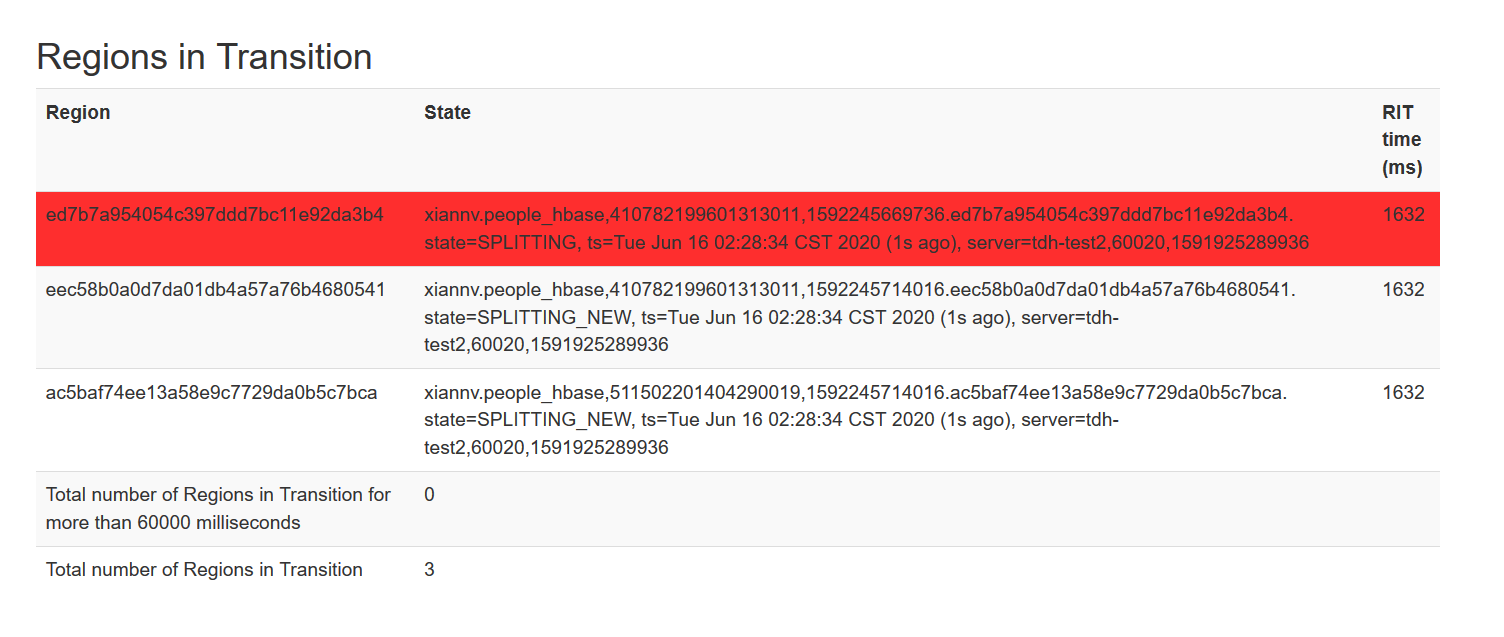Viewport: 1504px width, 637px height.
Task: Click RIT time 1632 in the eec58b0a row
Action: coord(1403,289)
